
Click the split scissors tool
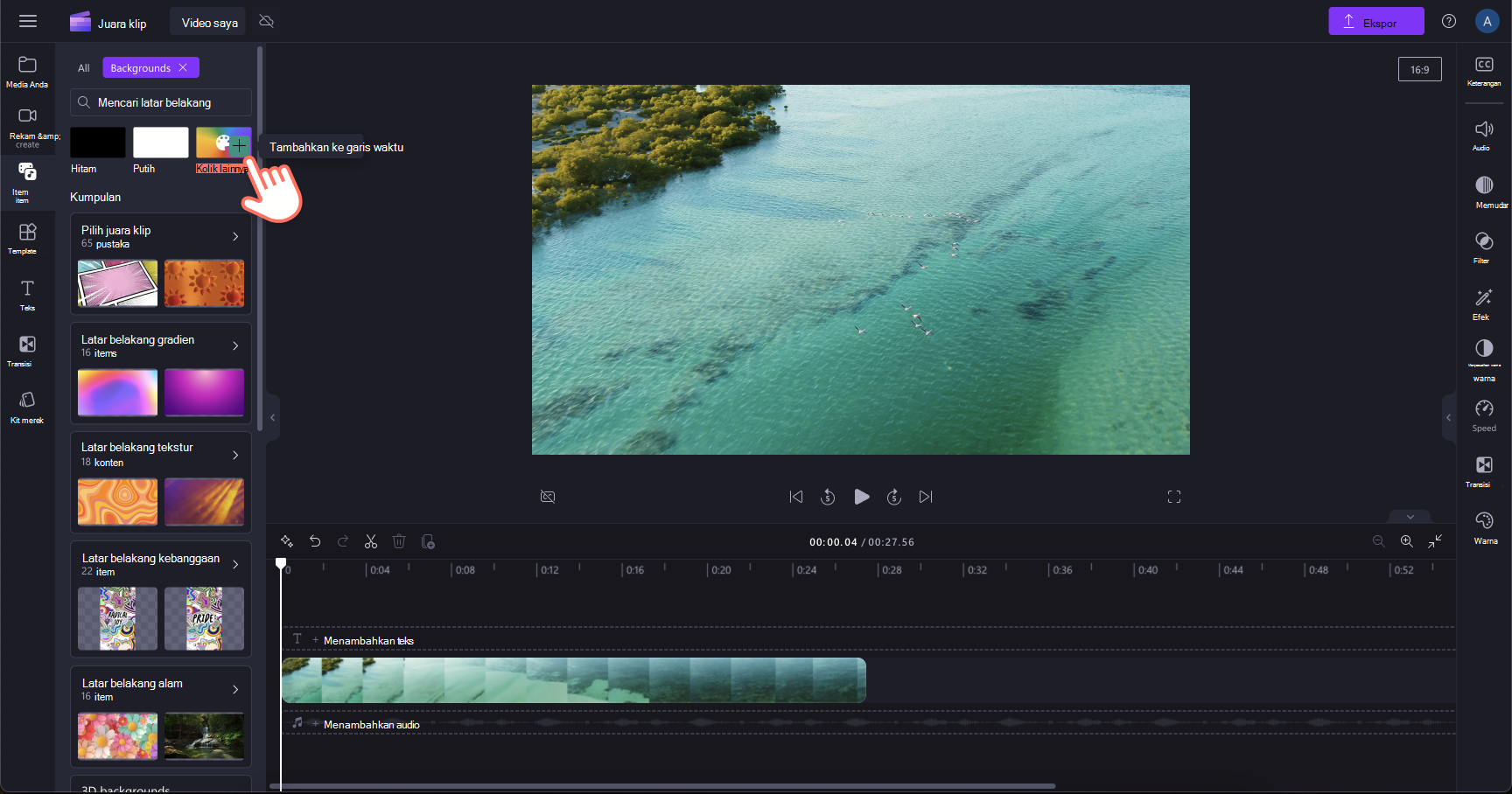click(x=371, y=541)
